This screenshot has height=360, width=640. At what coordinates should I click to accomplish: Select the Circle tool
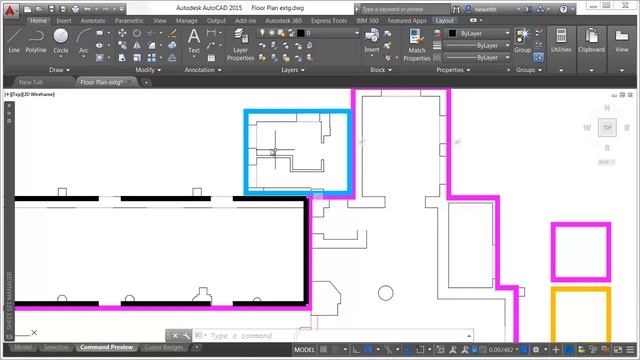pos(61,41)
